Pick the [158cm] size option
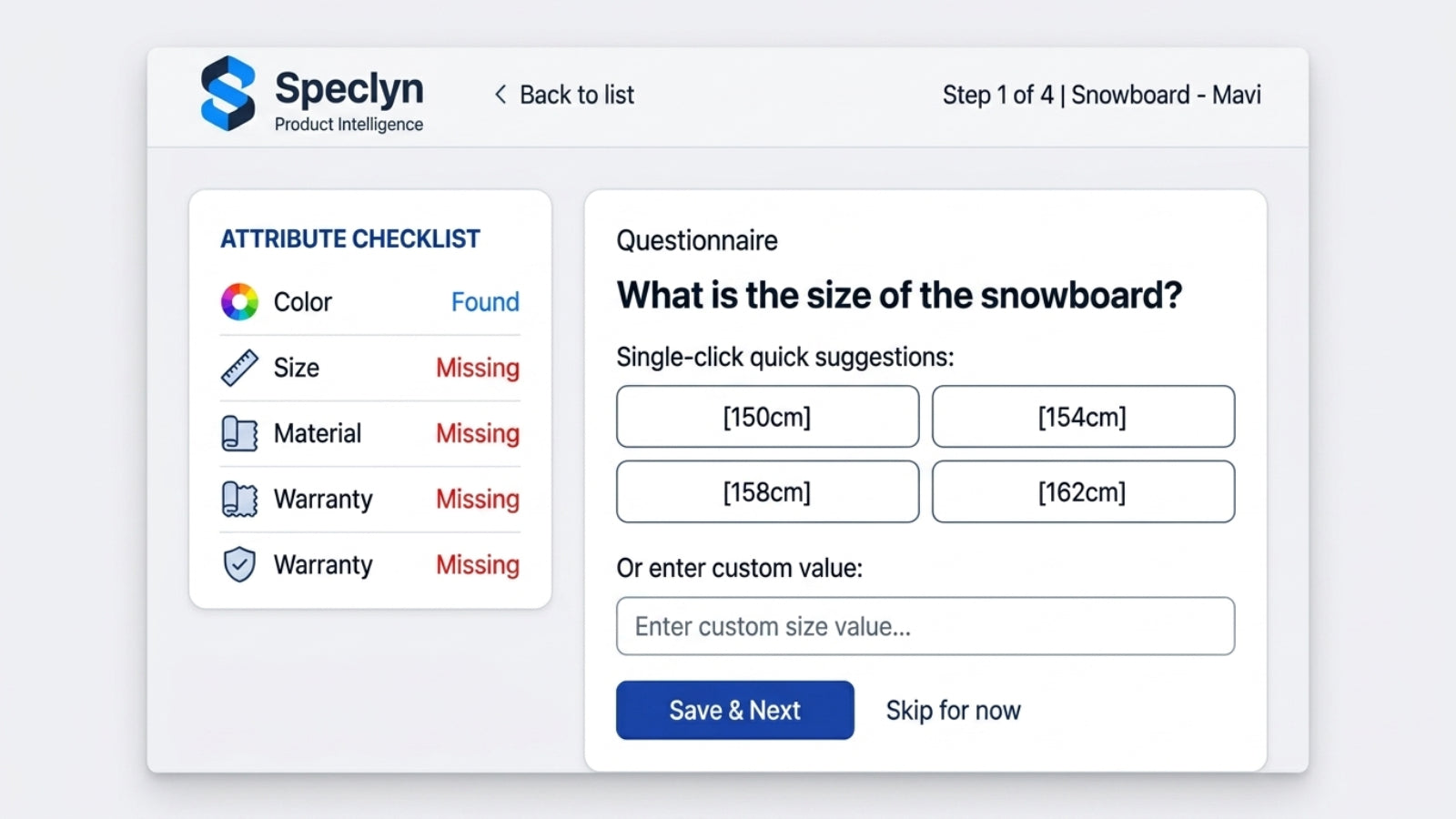 (x=767, y=491)
